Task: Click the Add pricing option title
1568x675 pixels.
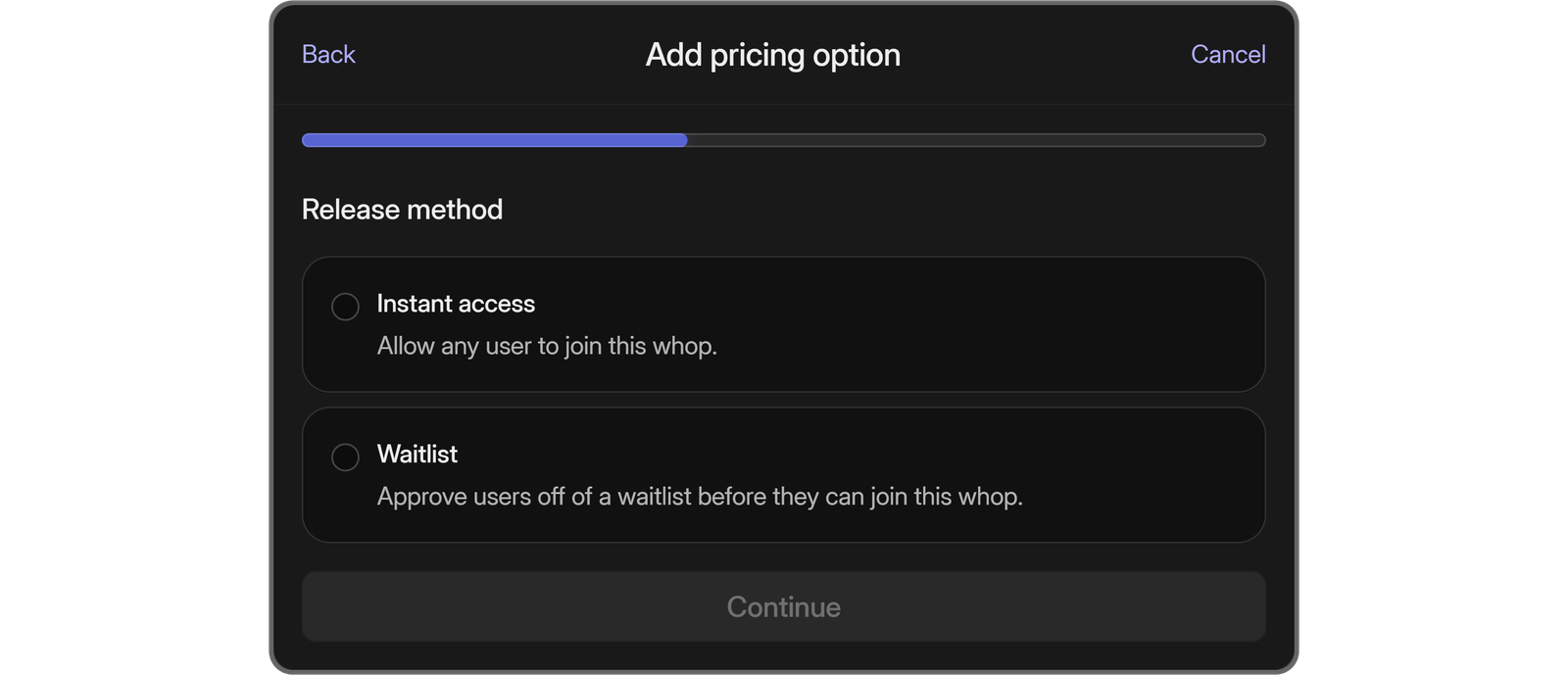Action: (772, 55)
